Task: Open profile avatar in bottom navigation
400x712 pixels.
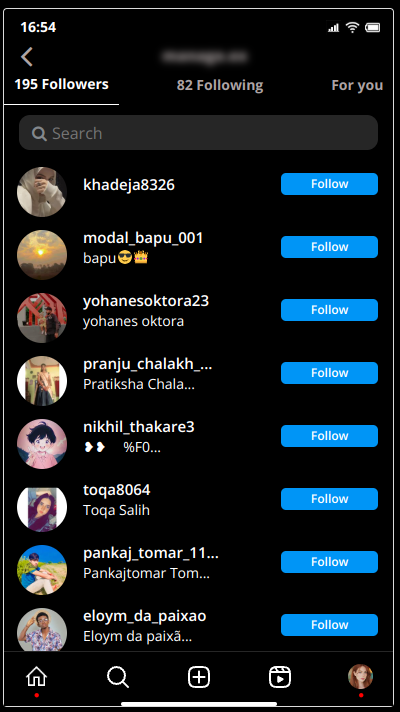Action: coord(360,677)
